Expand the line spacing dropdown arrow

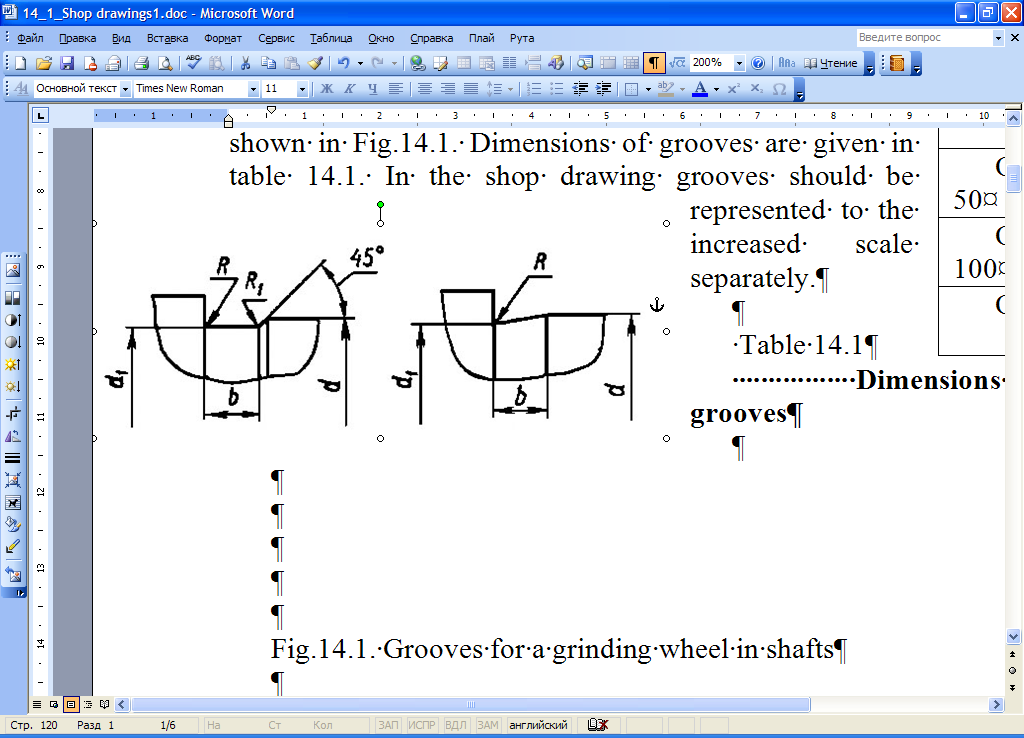(x=510, y=89)
